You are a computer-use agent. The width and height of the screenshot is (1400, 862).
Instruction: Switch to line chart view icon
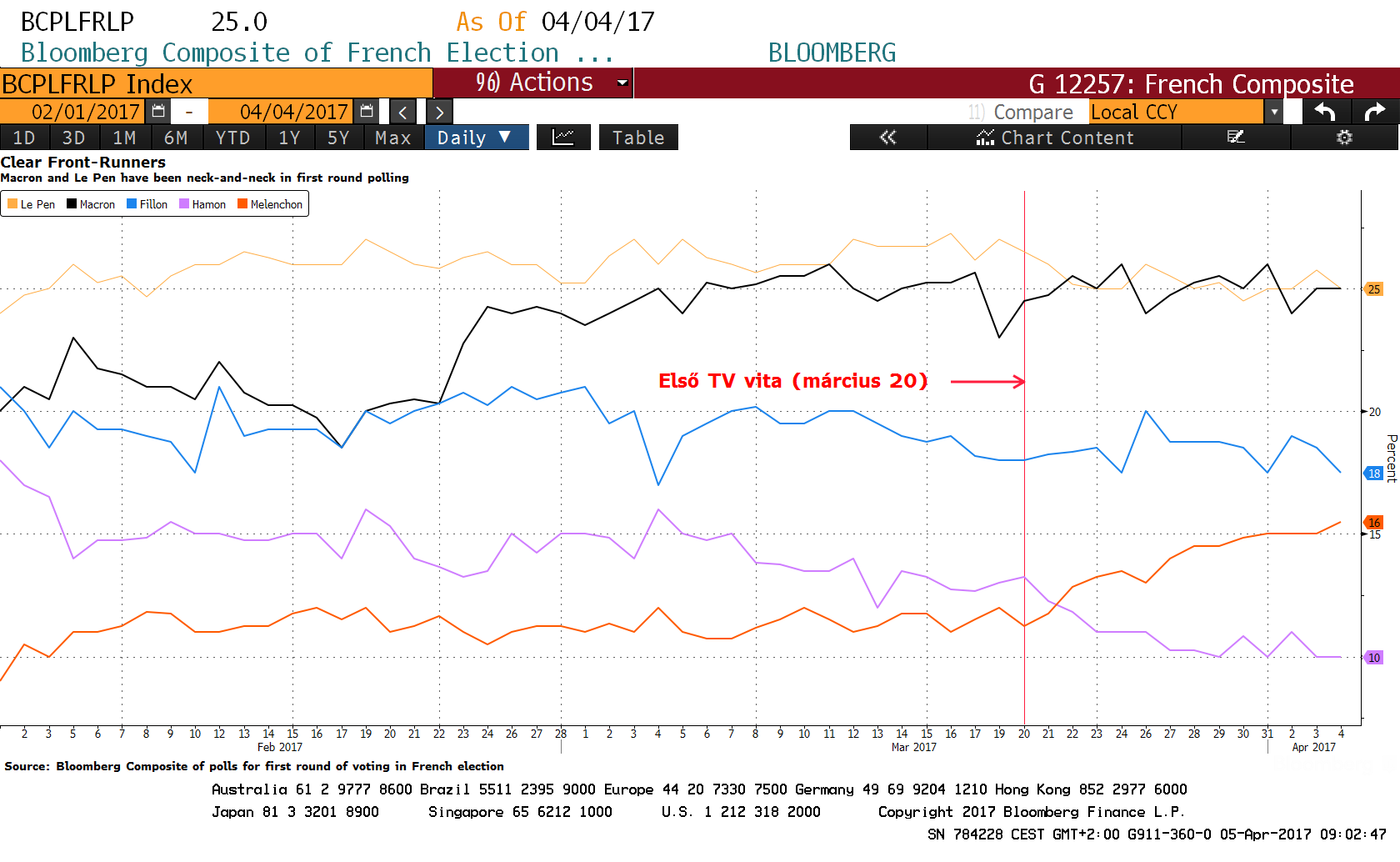pyautogui.click(x=563, y=138)
